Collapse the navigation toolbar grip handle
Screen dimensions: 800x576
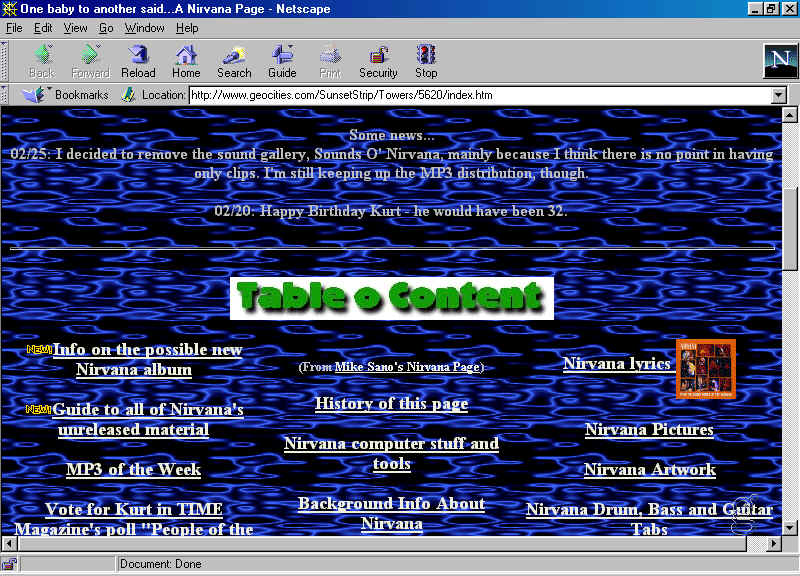coord(4,61)
